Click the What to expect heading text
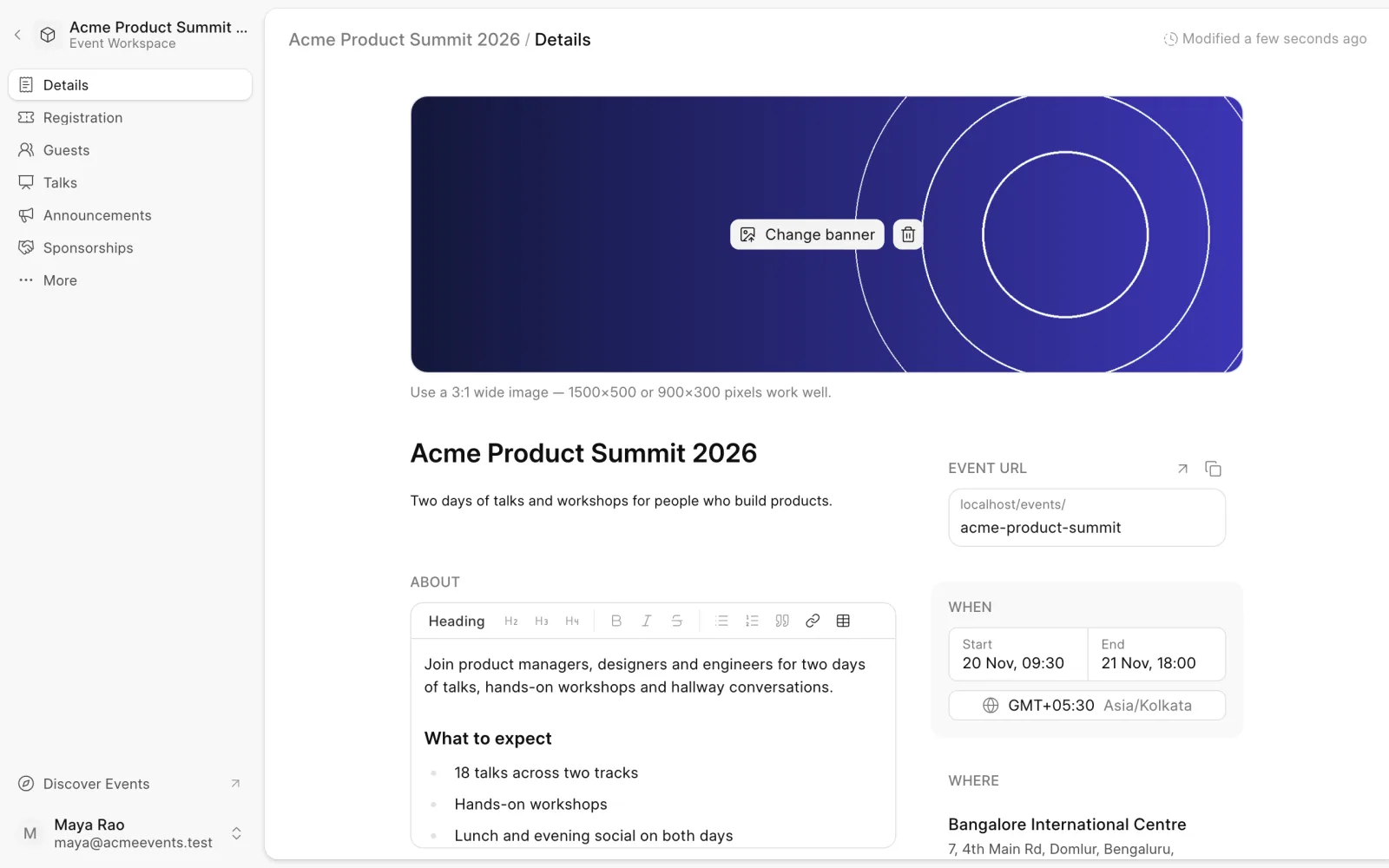The image size is (1389, 868). pyautogui.click(x=488, y=739)
